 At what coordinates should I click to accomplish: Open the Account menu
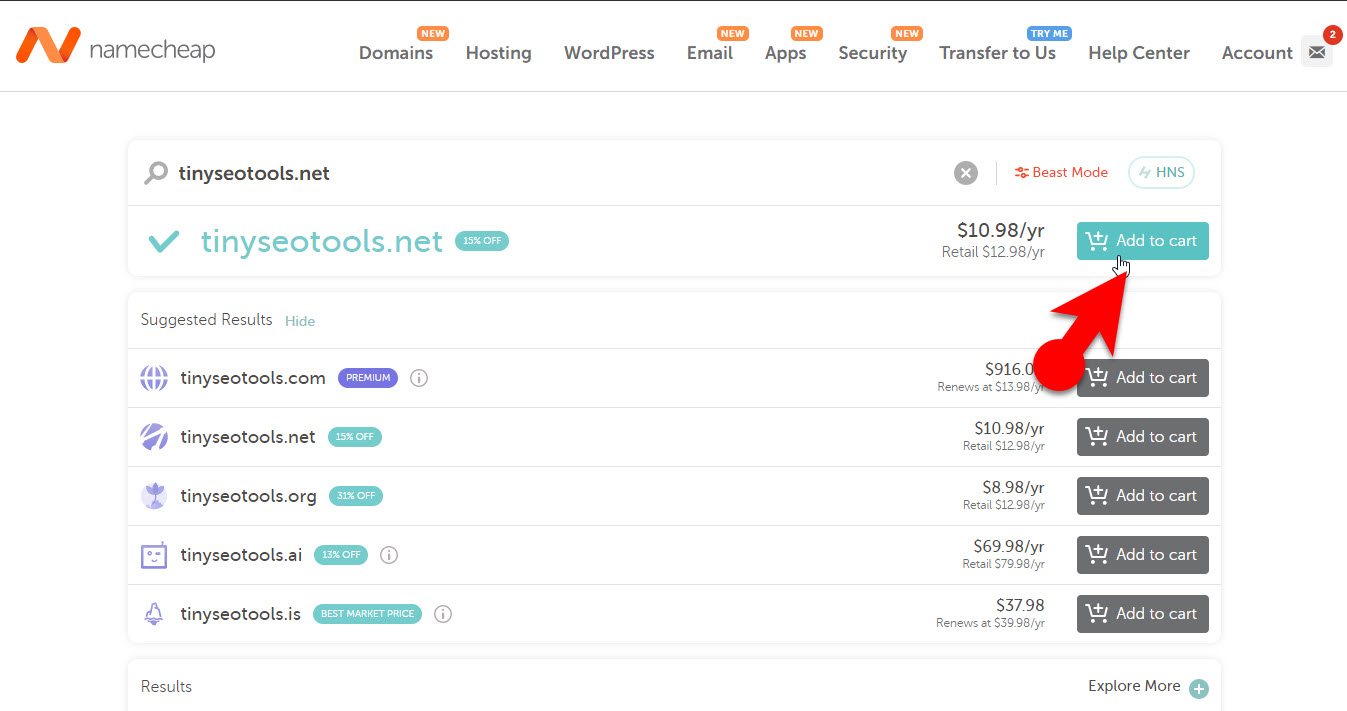tap(1257, 53)
